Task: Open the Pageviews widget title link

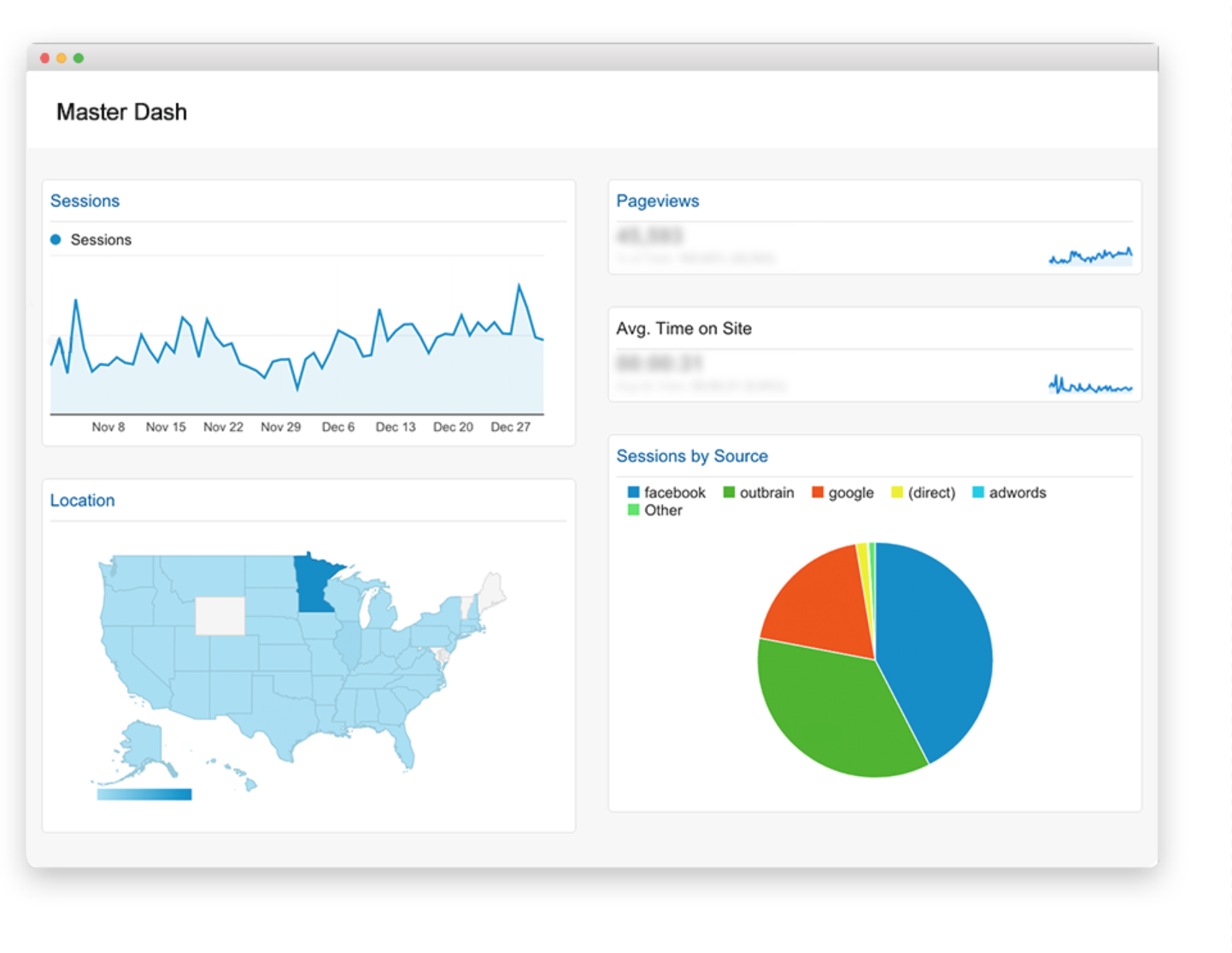Action: (x=657, y=201)
